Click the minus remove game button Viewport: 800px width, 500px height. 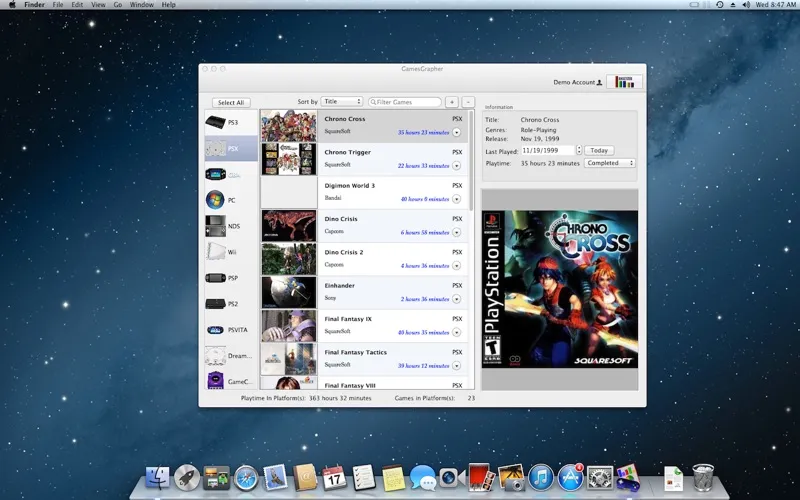(468, 102)
